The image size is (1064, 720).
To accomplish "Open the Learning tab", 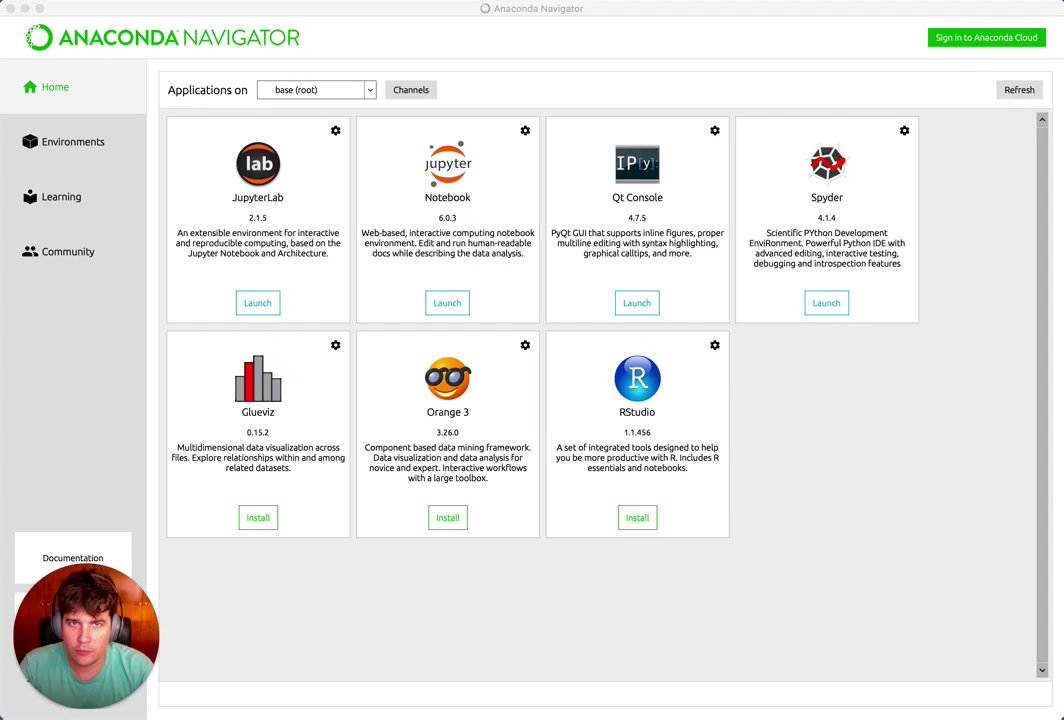I will [73, 196].
